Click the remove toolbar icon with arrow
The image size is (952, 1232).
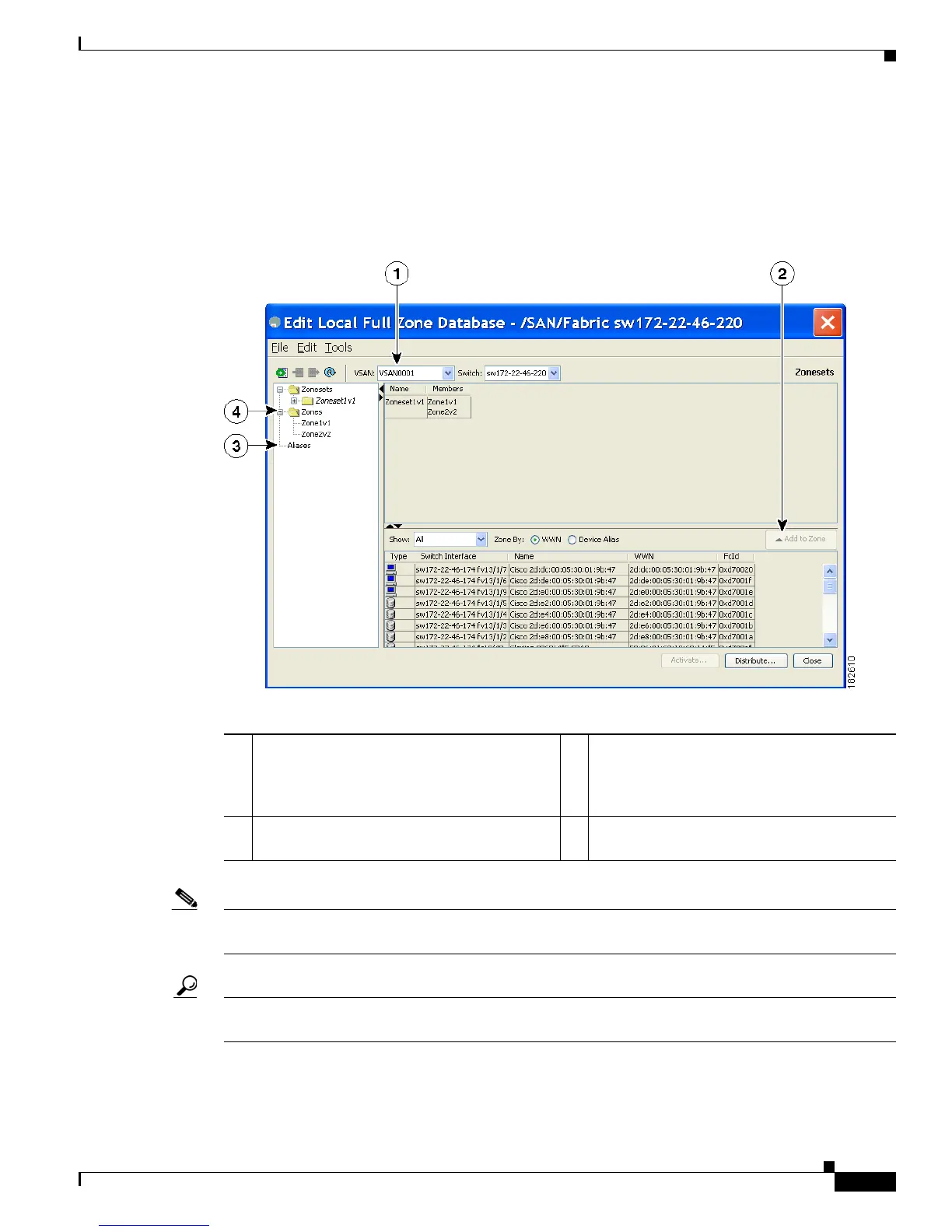click(x=313, y=373)
